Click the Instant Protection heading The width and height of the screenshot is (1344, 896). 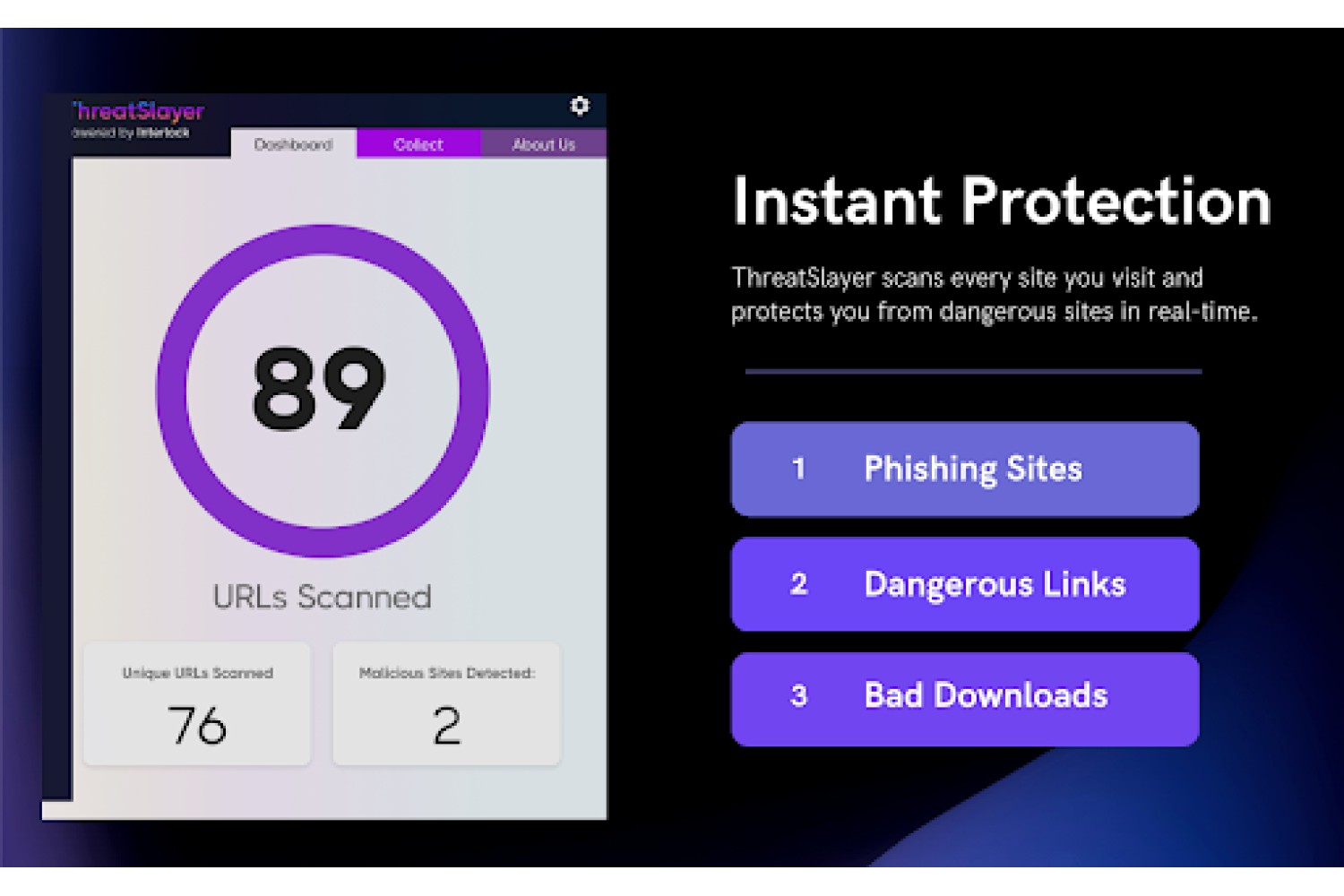pyautogui.click(x=1002, y=201)
